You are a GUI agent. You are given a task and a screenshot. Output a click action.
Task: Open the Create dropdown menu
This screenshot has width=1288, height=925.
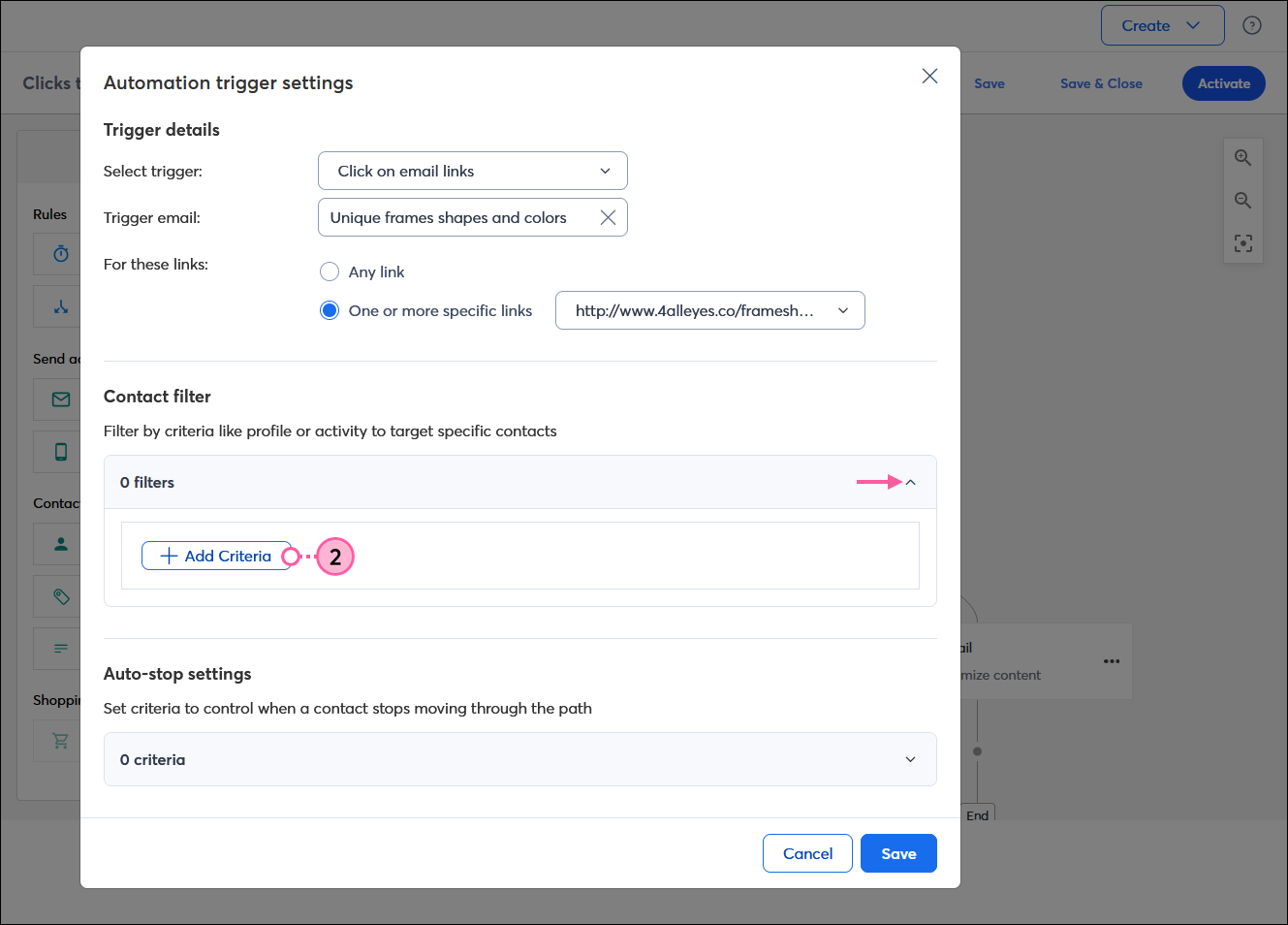pos(1163,25)
